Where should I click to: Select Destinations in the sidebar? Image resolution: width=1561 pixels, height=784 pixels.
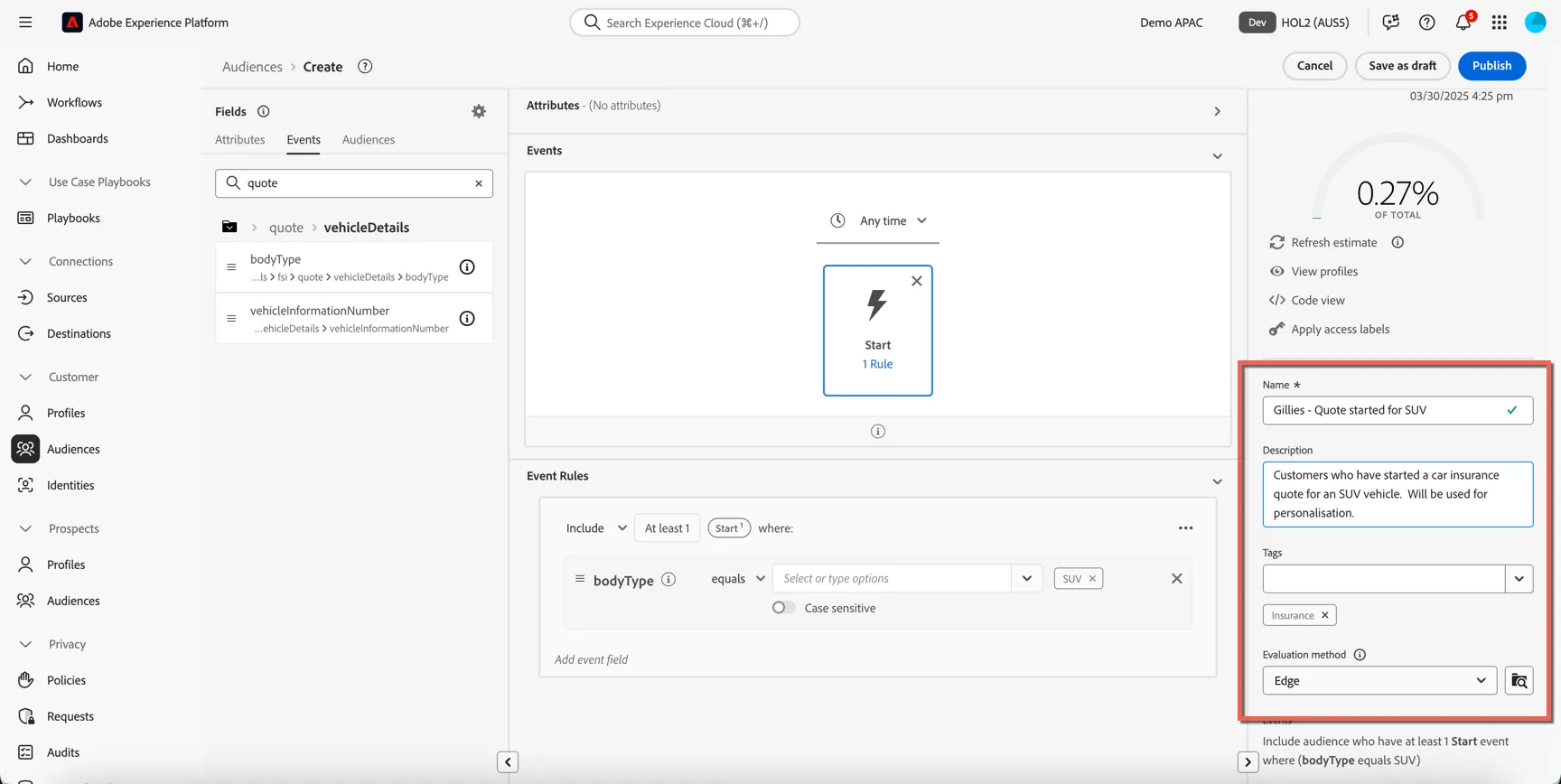pyautogui.click(x=79, y=333)
